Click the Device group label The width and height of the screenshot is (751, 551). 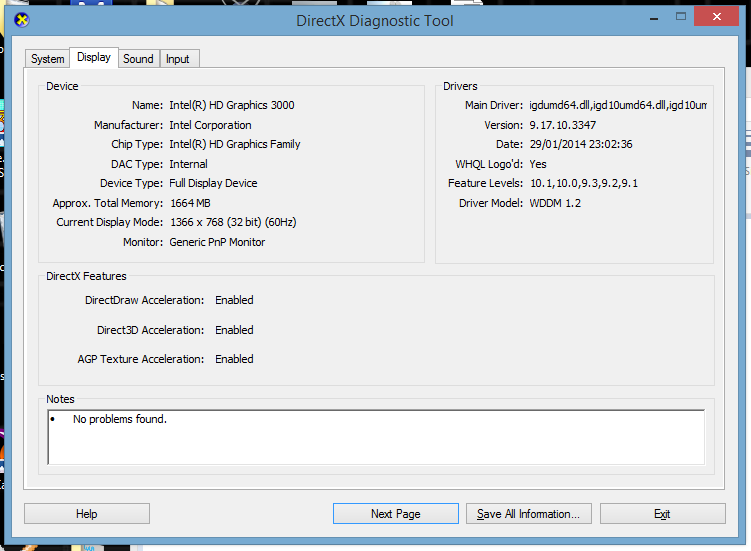point(62,86)
